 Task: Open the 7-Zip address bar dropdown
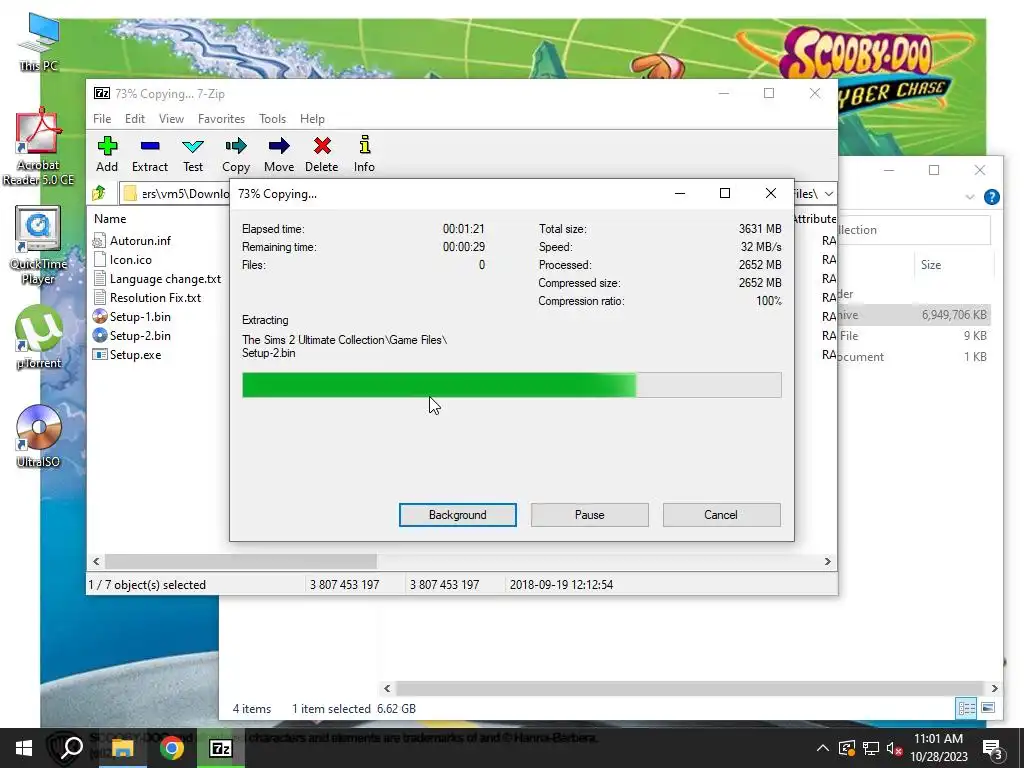click(829, 193)
